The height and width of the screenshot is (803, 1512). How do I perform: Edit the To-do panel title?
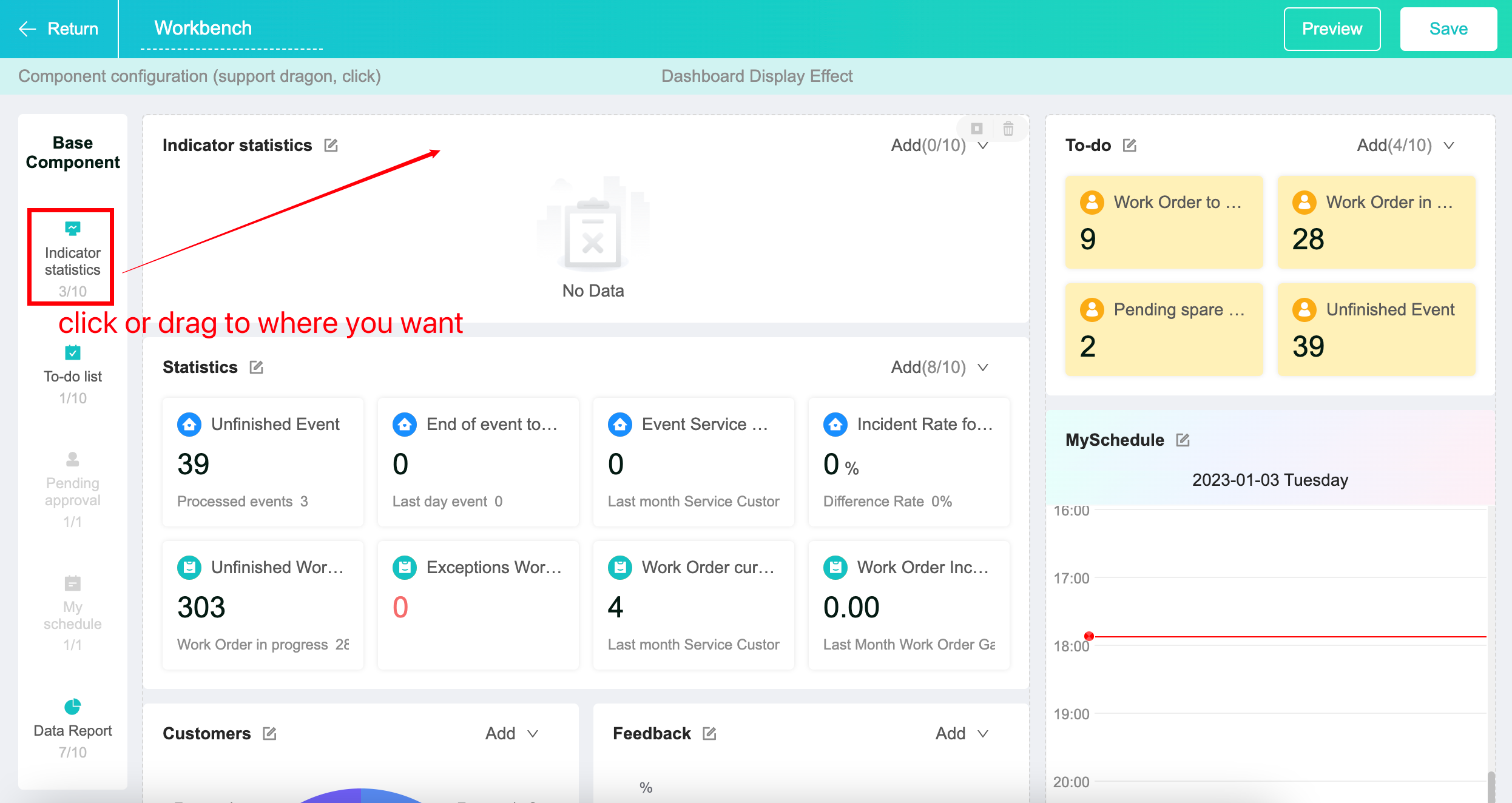pyautogui.click(x=1130, y=145)
